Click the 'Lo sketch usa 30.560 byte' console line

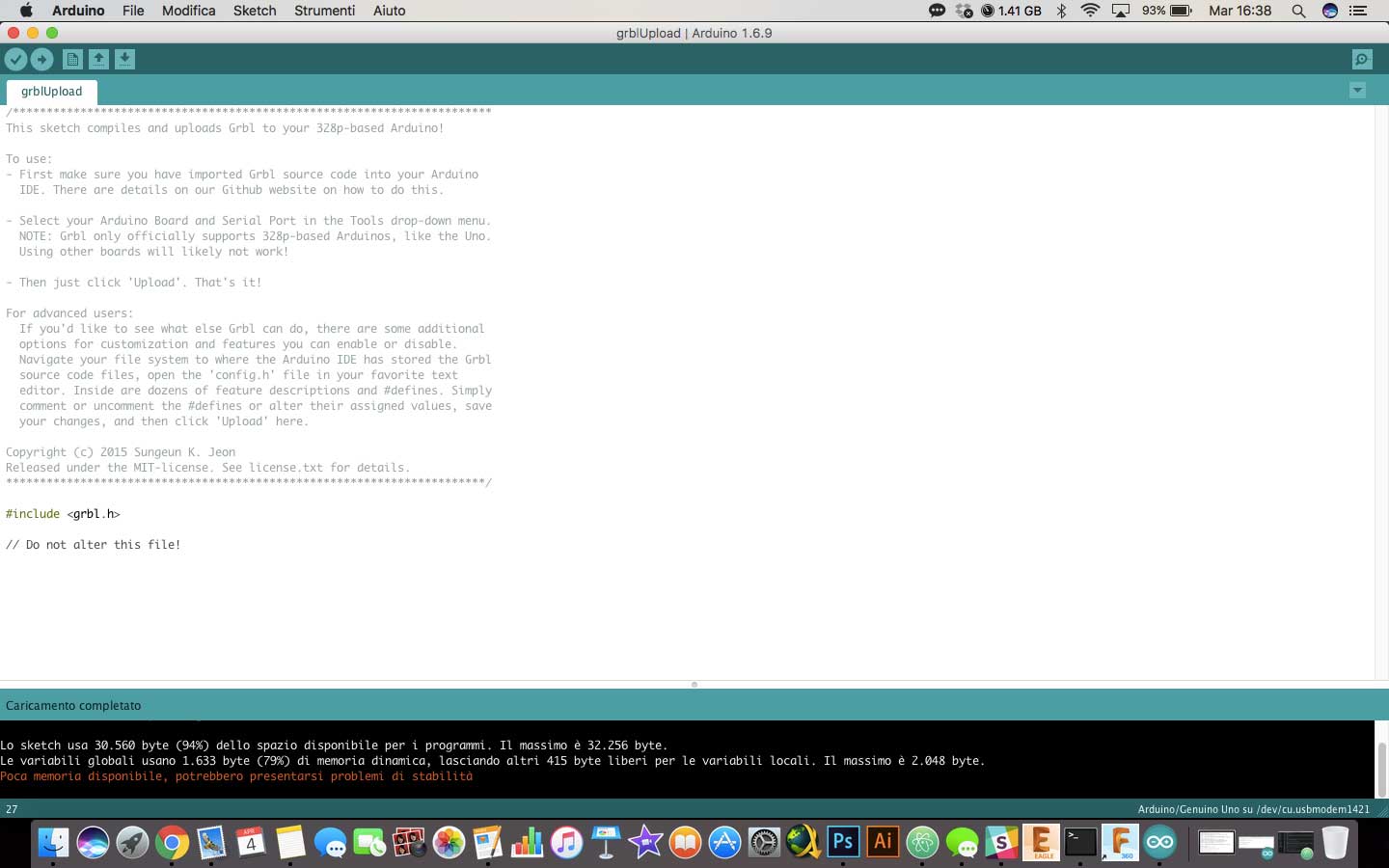tap(334, 746)
